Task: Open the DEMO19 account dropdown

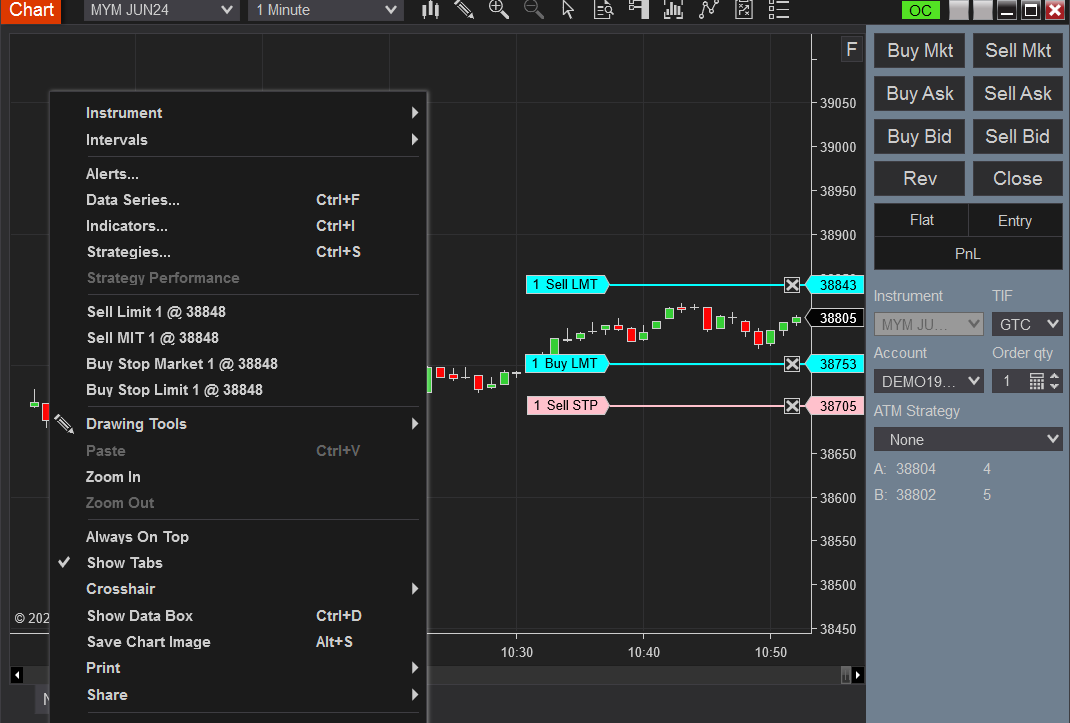Action: pyautogui.click(x=929, y=381)
